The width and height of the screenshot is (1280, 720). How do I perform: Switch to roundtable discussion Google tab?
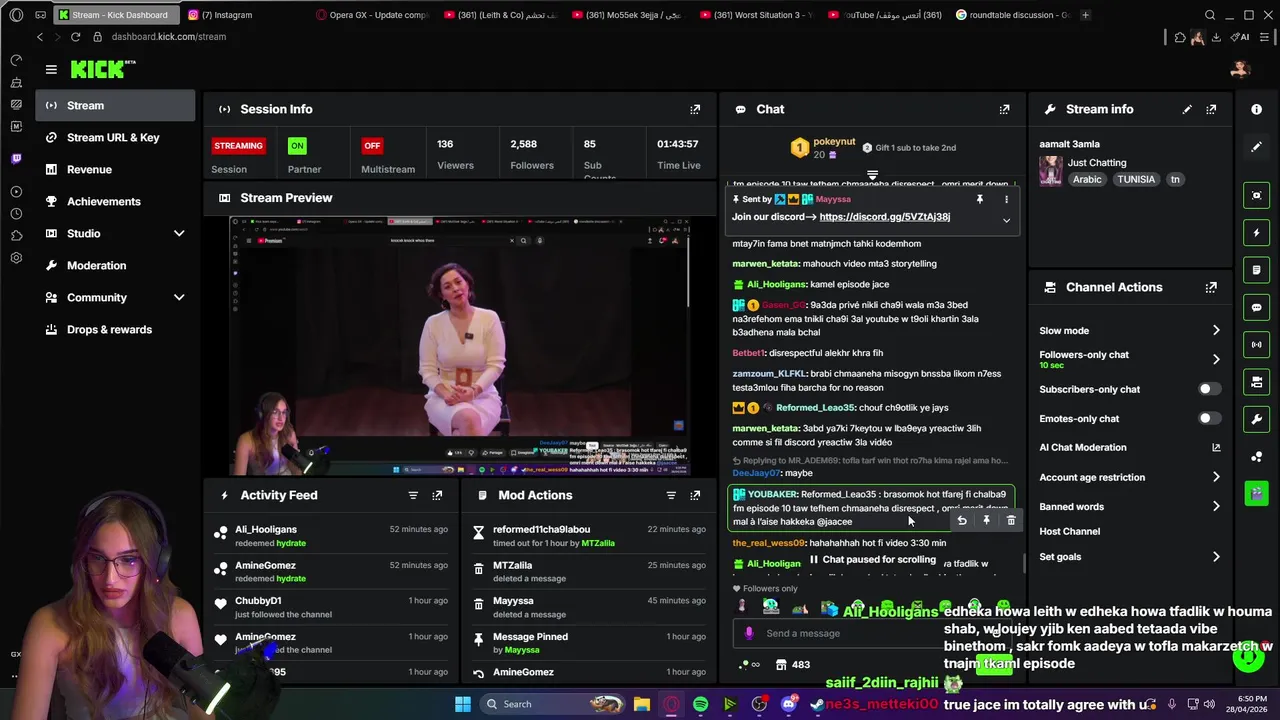tap(1012, 15)
